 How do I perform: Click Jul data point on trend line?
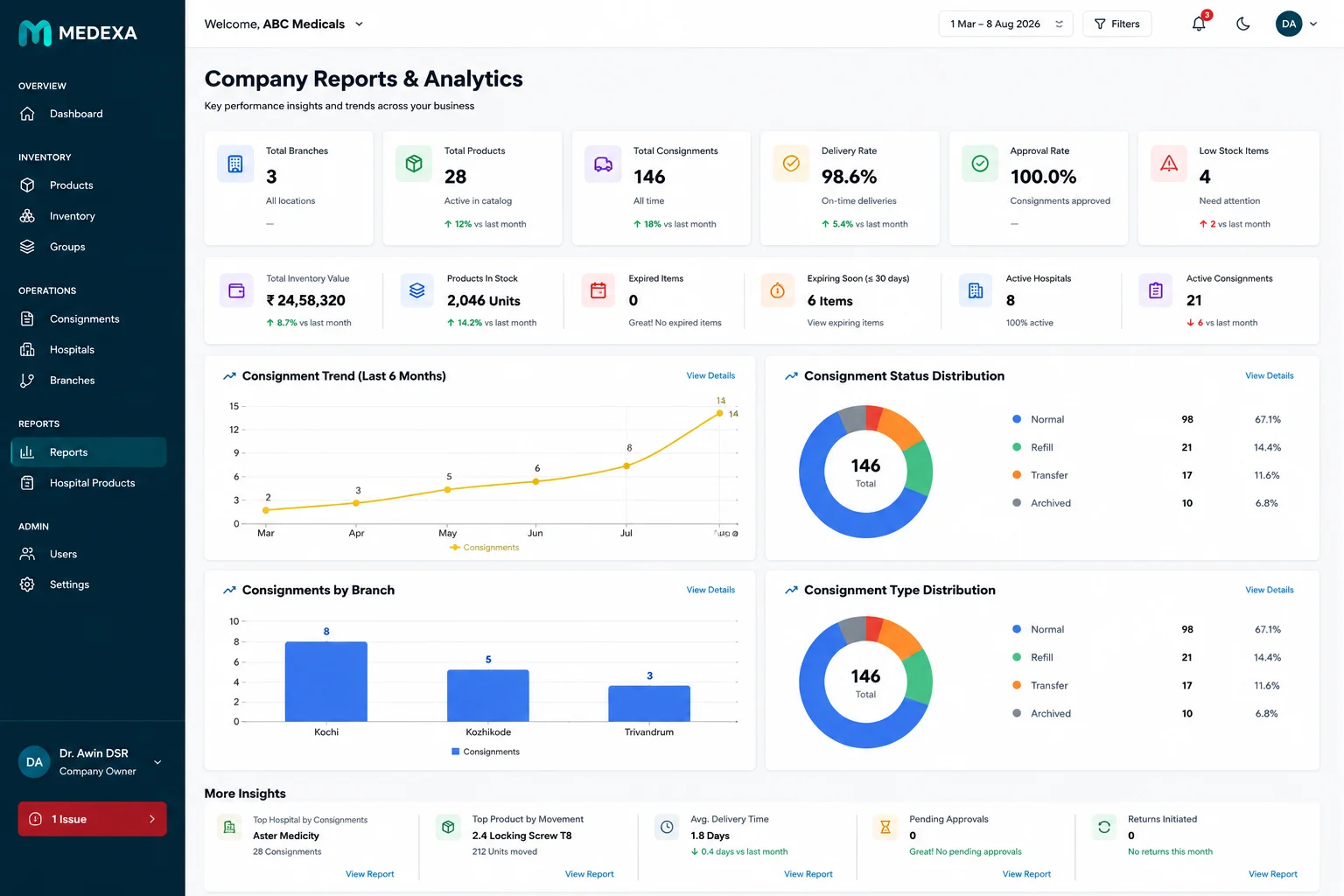point(626,466)
